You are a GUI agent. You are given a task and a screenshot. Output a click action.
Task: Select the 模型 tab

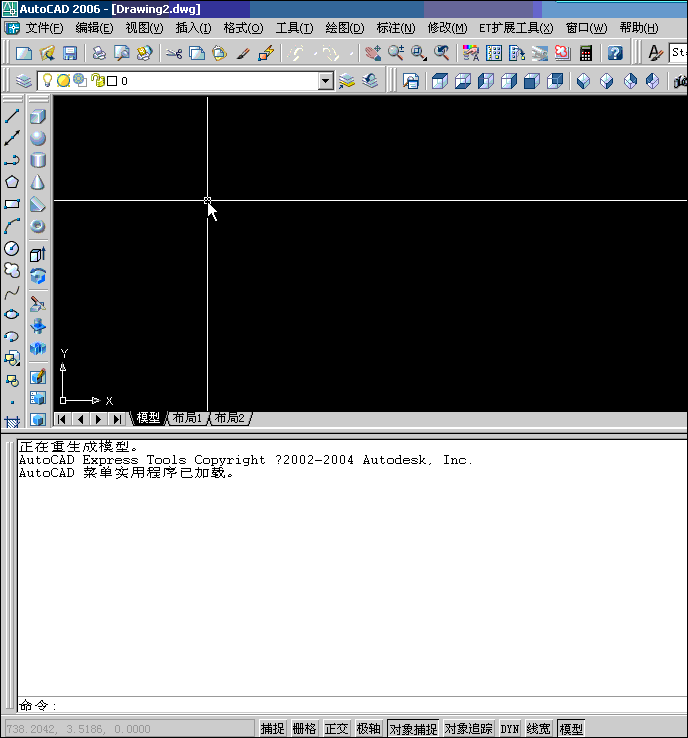click(148, 418)
